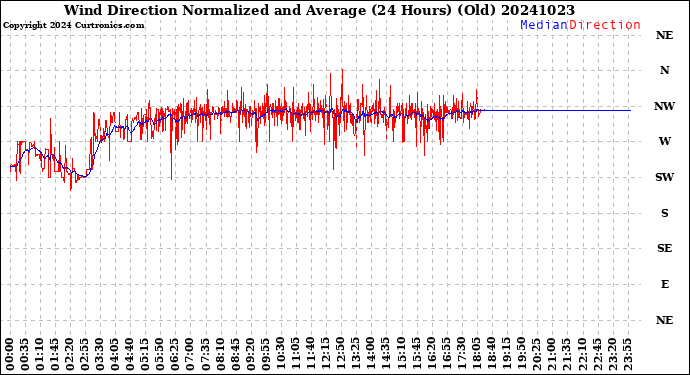Click the '14:00' time axis label
This screenshot has height=375, width=690.
[x=371, y=354]
